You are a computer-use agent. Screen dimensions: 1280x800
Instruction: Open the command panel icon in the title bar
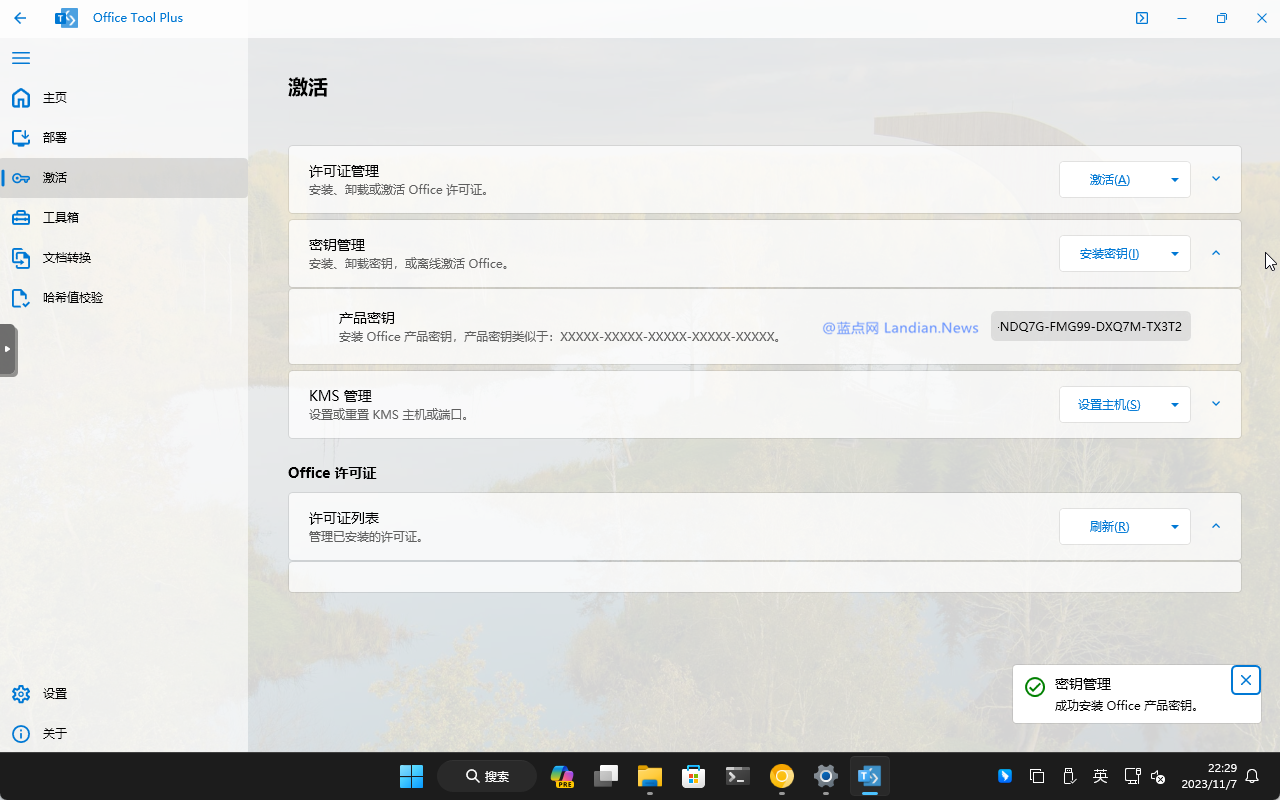tap(1141, 18)
